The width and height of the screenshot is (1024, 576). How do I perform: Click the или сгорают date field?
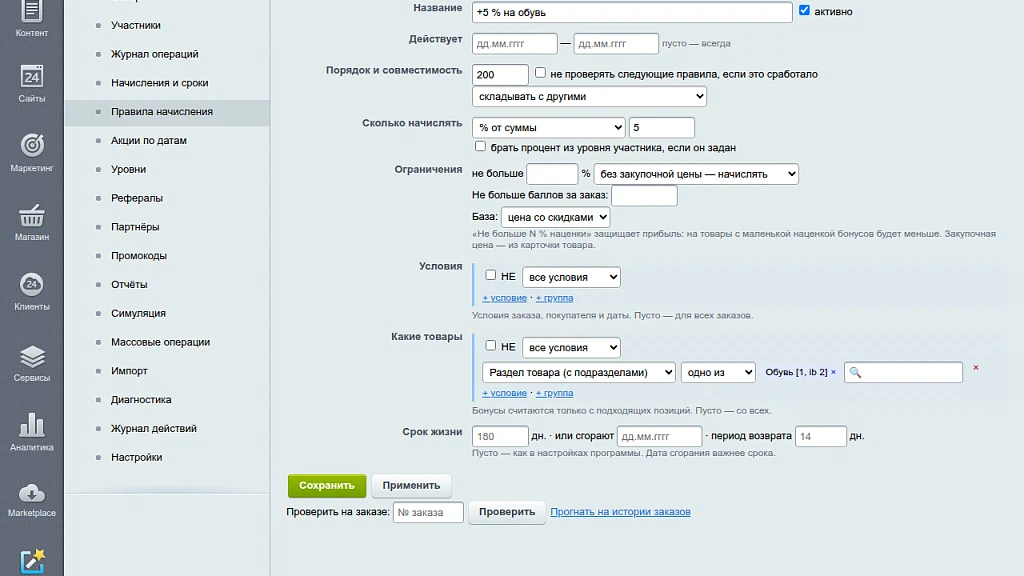click(x=659, y=436)
